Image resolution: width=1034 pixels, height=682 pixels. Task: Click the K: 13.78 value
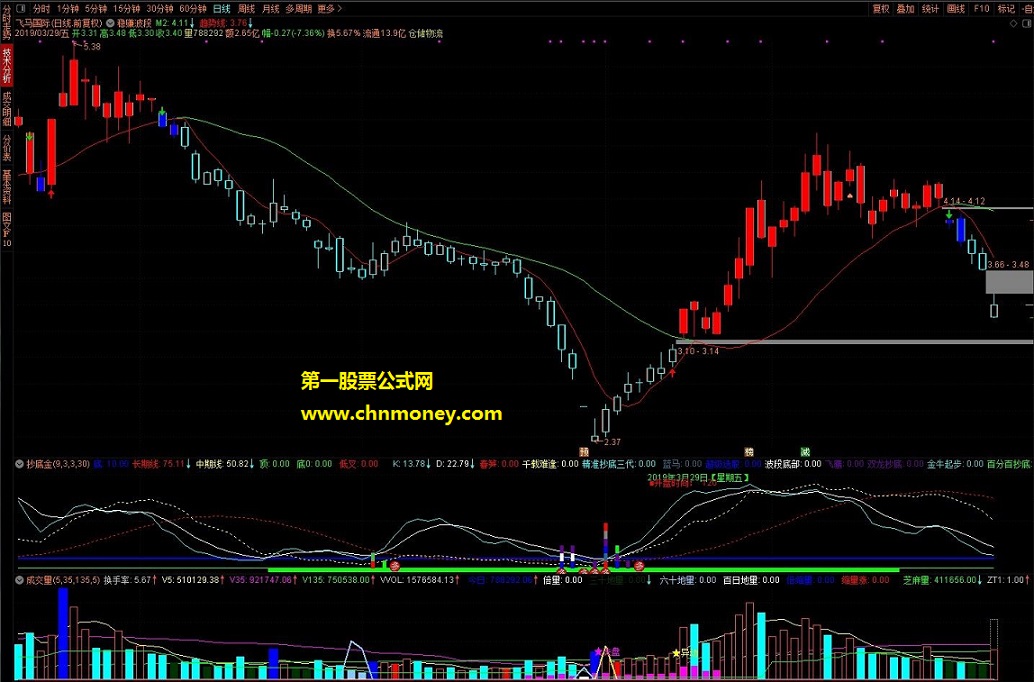(411, 464)
